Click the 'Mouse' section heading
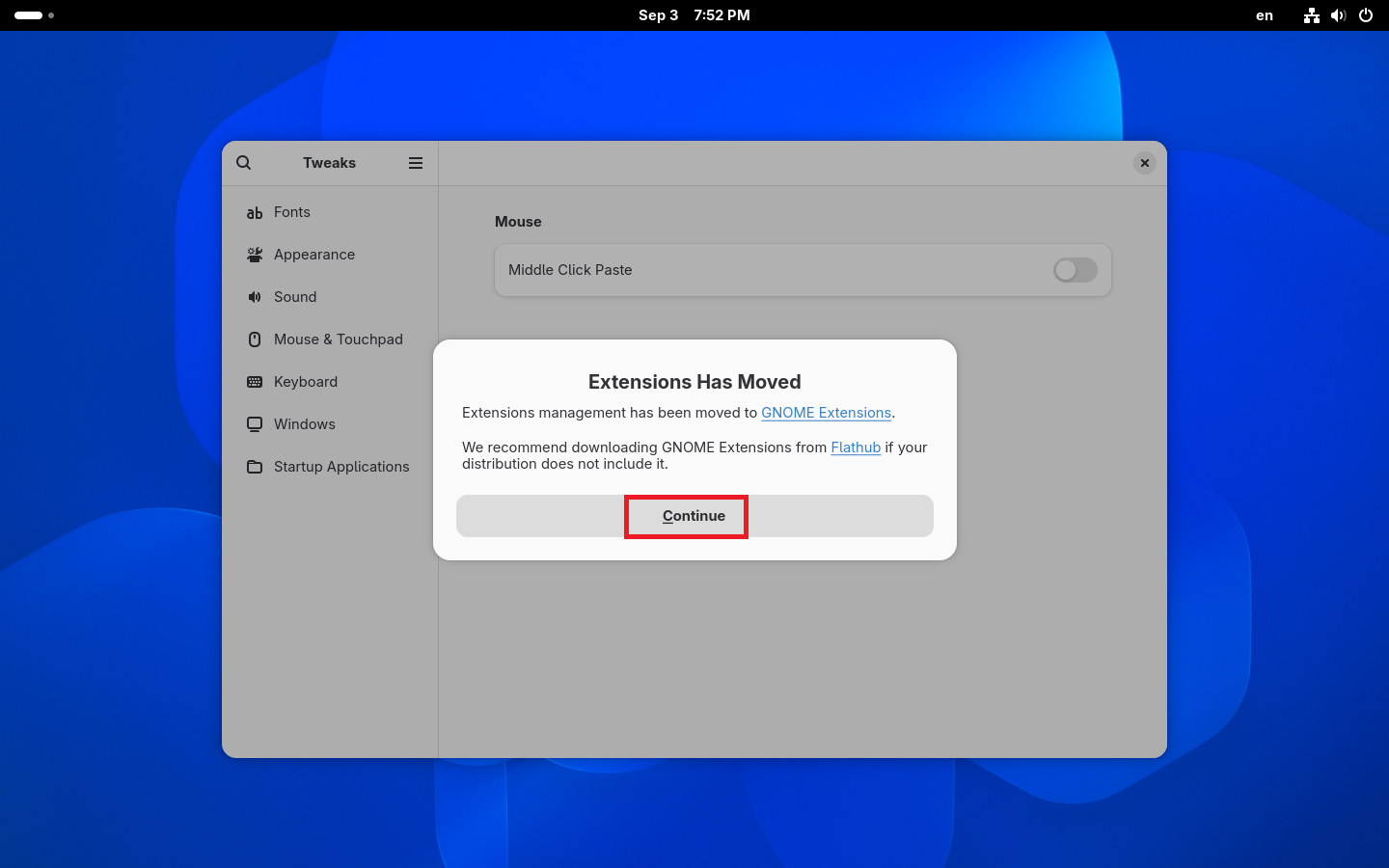Image resolution: width=1389 pixels, height=868 pixels. [518, 222]
